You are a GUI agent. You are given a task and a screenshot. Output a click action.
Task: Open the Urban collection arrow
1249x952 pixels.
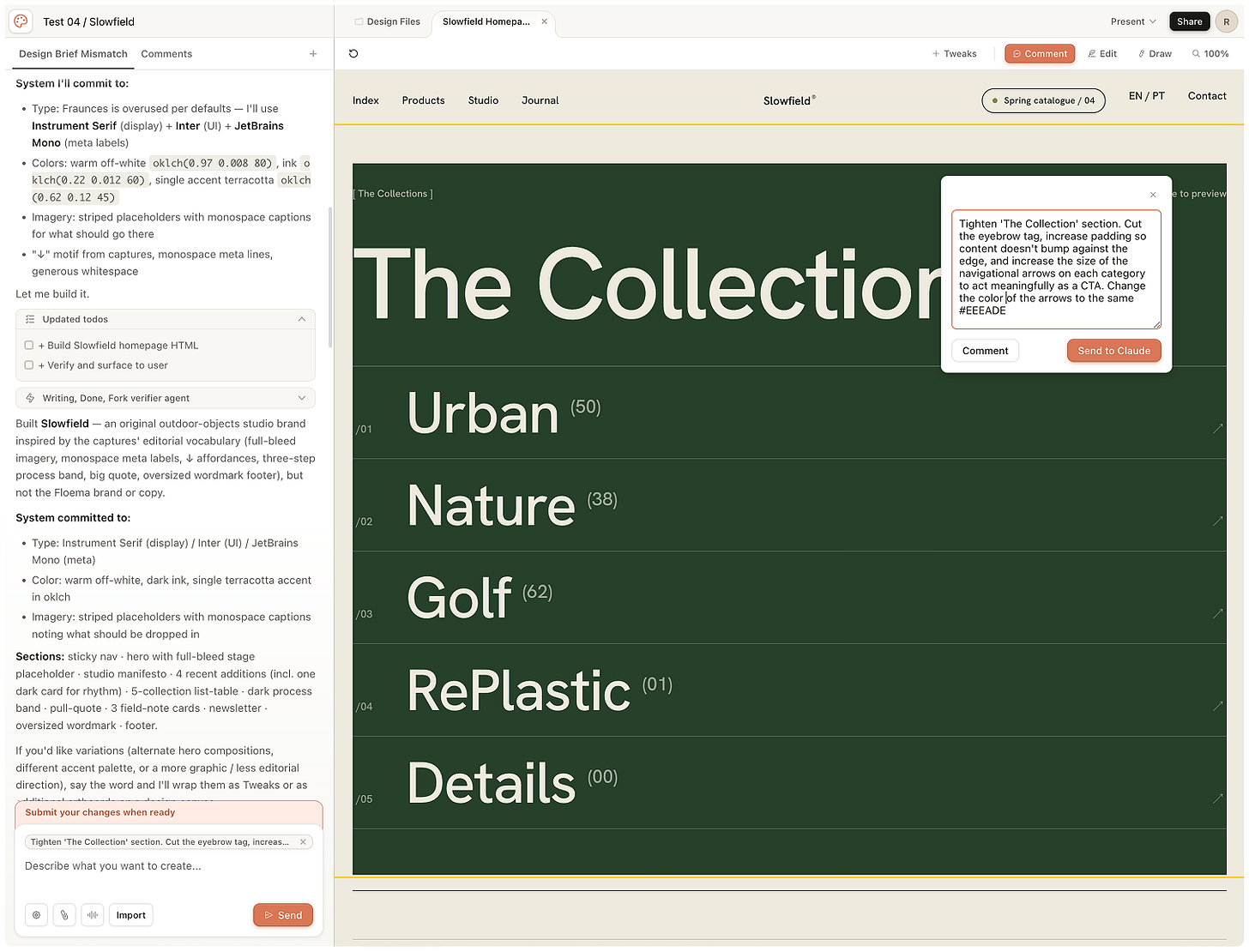1217,428
